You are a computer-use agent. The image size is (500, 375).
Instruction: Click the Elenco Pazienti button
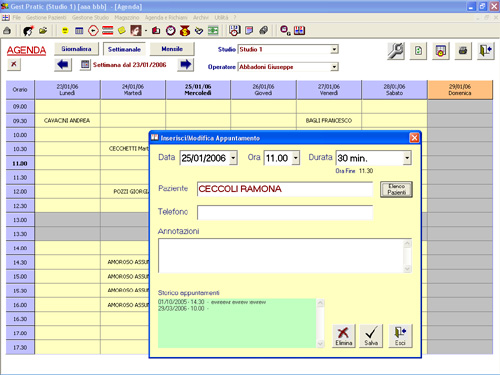click(x=396, y=189)
